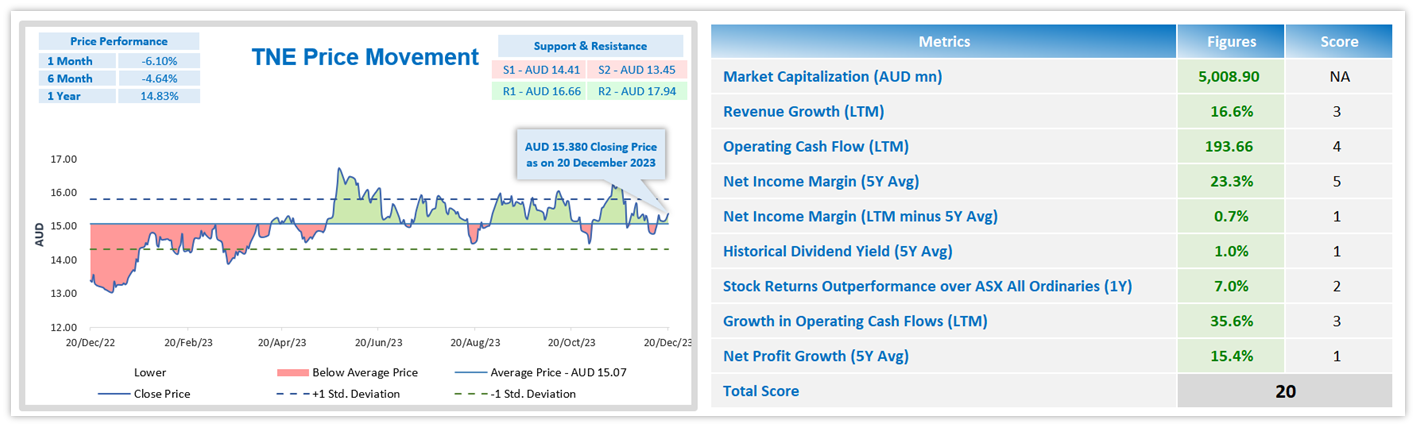Screen dimensions: 1416x427
Task: Select the "Net Income Margin (5Y Avg)" label
Action: [x=821, y=182]
